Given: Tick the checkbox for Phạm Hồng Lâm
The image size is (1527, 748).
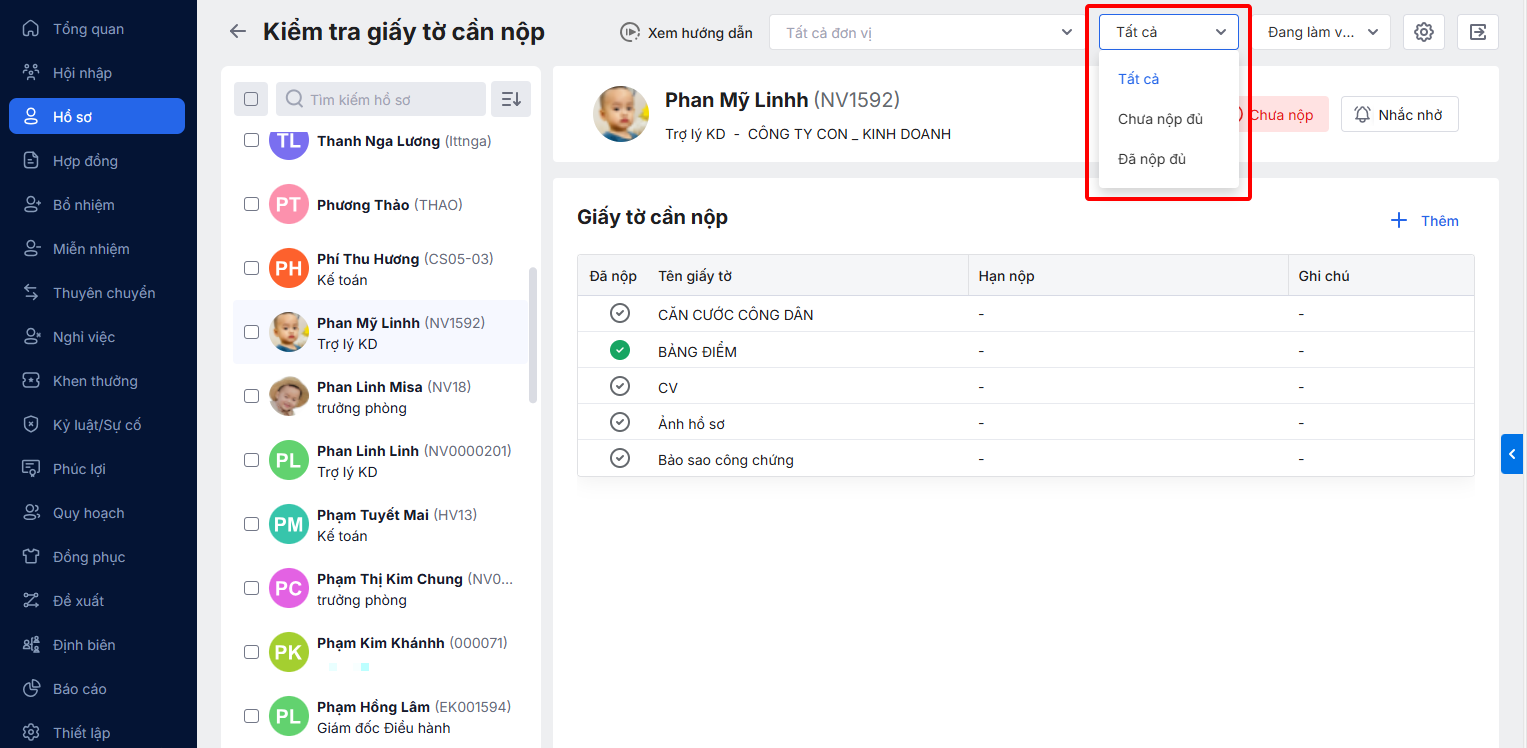Looking at the screenshot, I should pyautogui.click(x=252, y=716).
